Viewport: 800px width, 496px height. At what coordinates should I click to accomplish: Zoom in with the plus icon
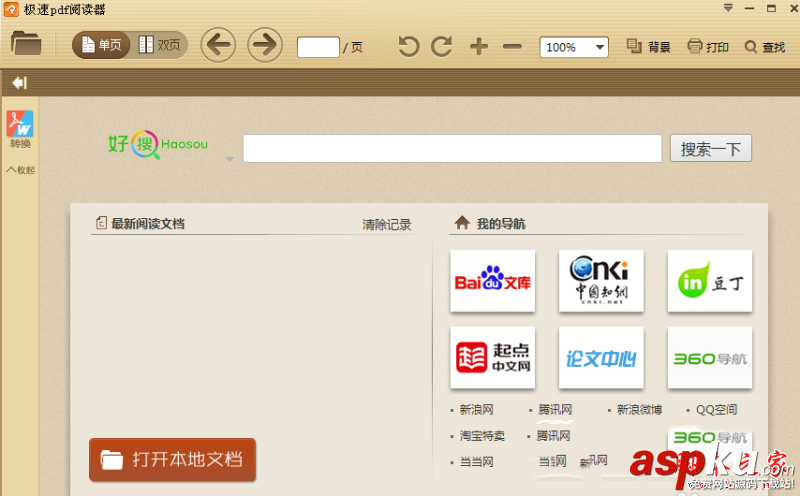479,46
